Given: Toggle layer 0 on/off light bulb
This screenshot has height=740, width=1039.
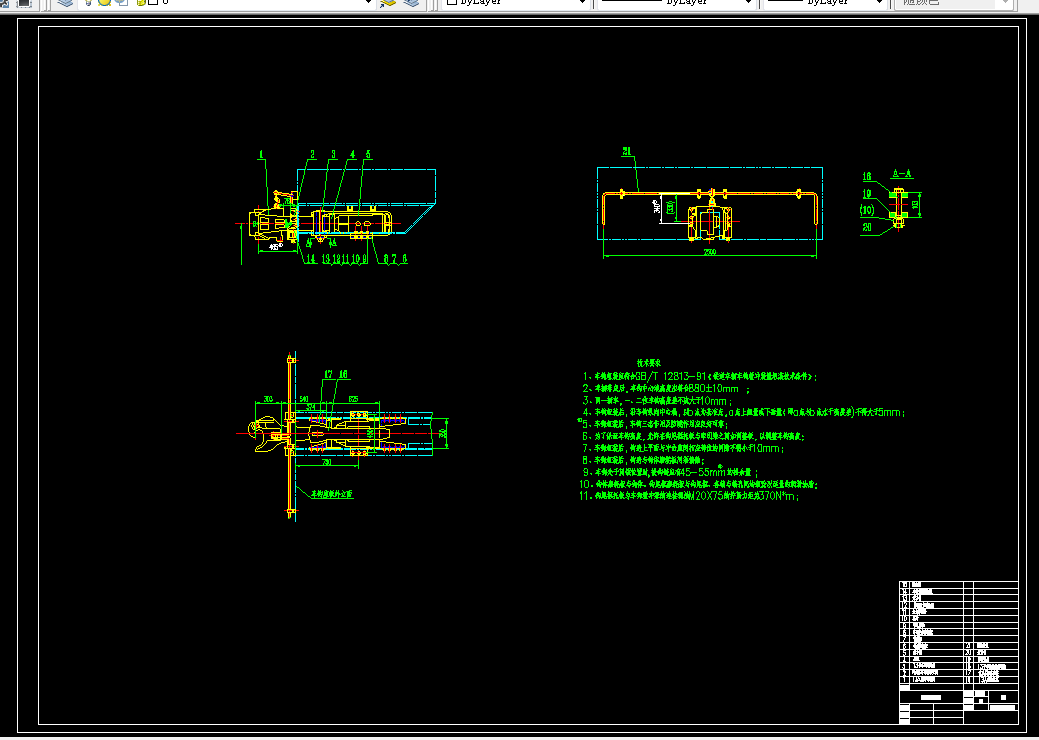Looking at the screenshot, I should [89, 3].
